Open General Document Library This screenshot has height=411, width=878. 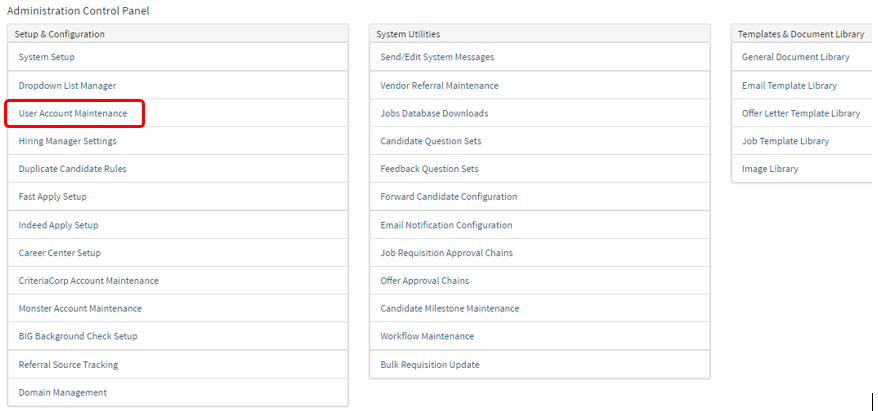[x=795, y=57]
